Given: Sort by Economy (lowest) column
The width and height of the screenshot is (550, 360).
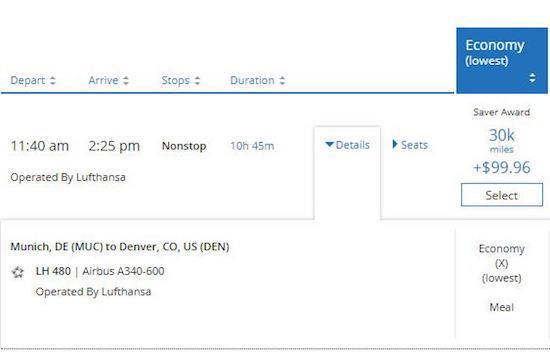Looking at the screenshot, I should pyautogui.click(x=502, y=61).
